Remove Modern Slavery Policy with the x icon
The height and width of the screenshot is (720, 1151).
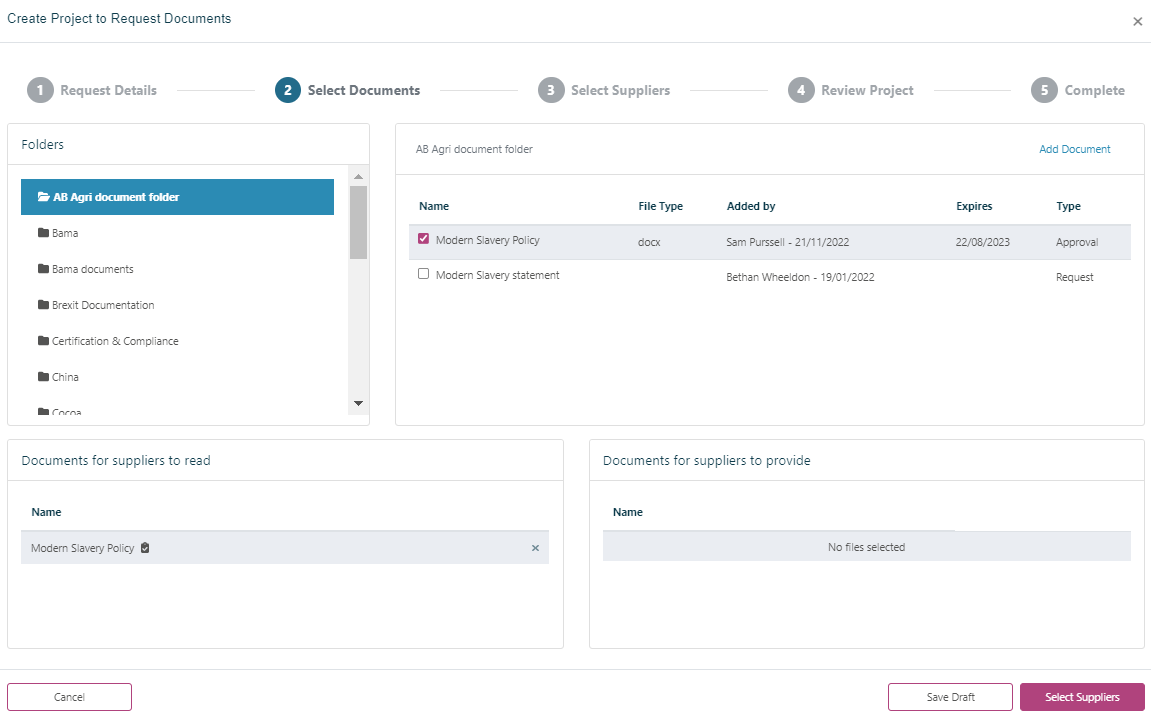pos(535,548)
